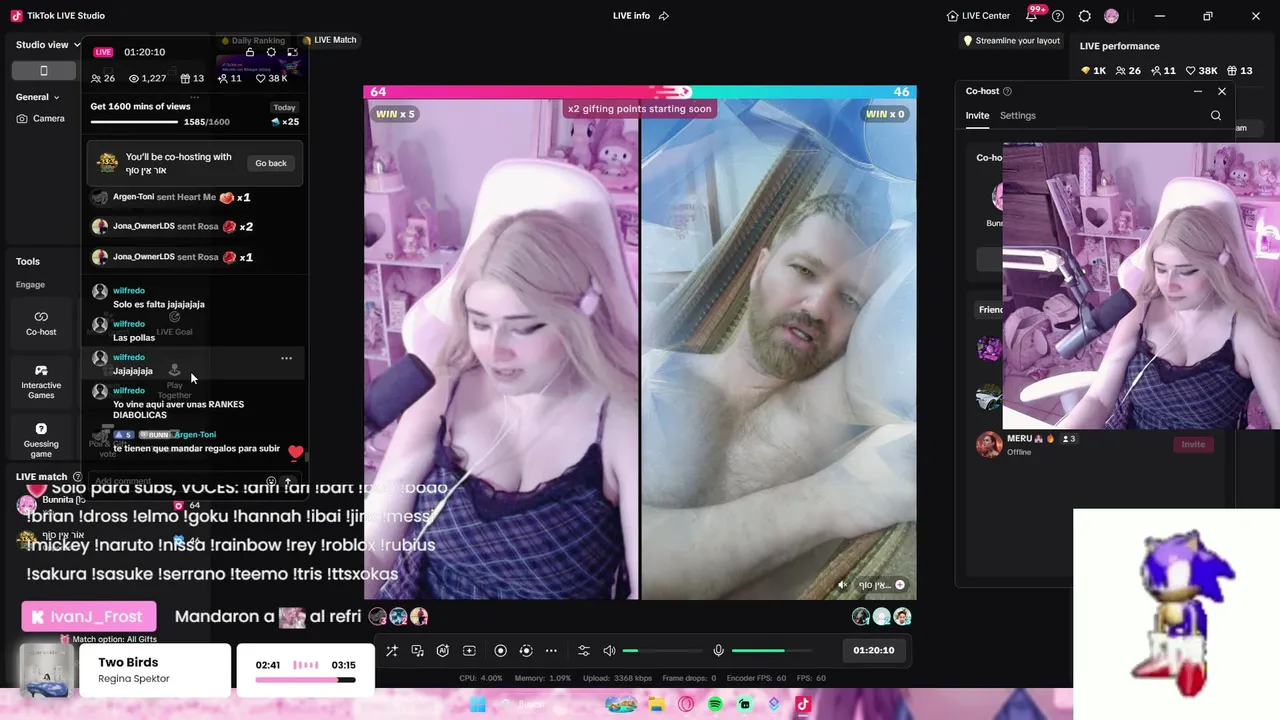Open the Today filter in view goal

click(x=285, y=107)
